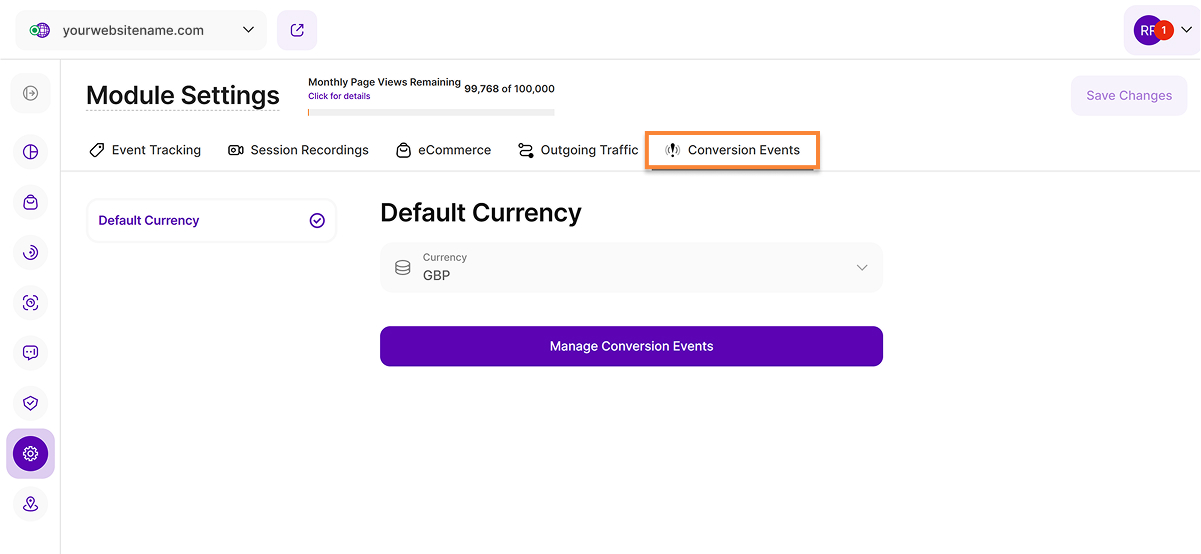This screenshot has height=554, width=1201.
Task: Open the Click for details link
Action: [339, 96]
